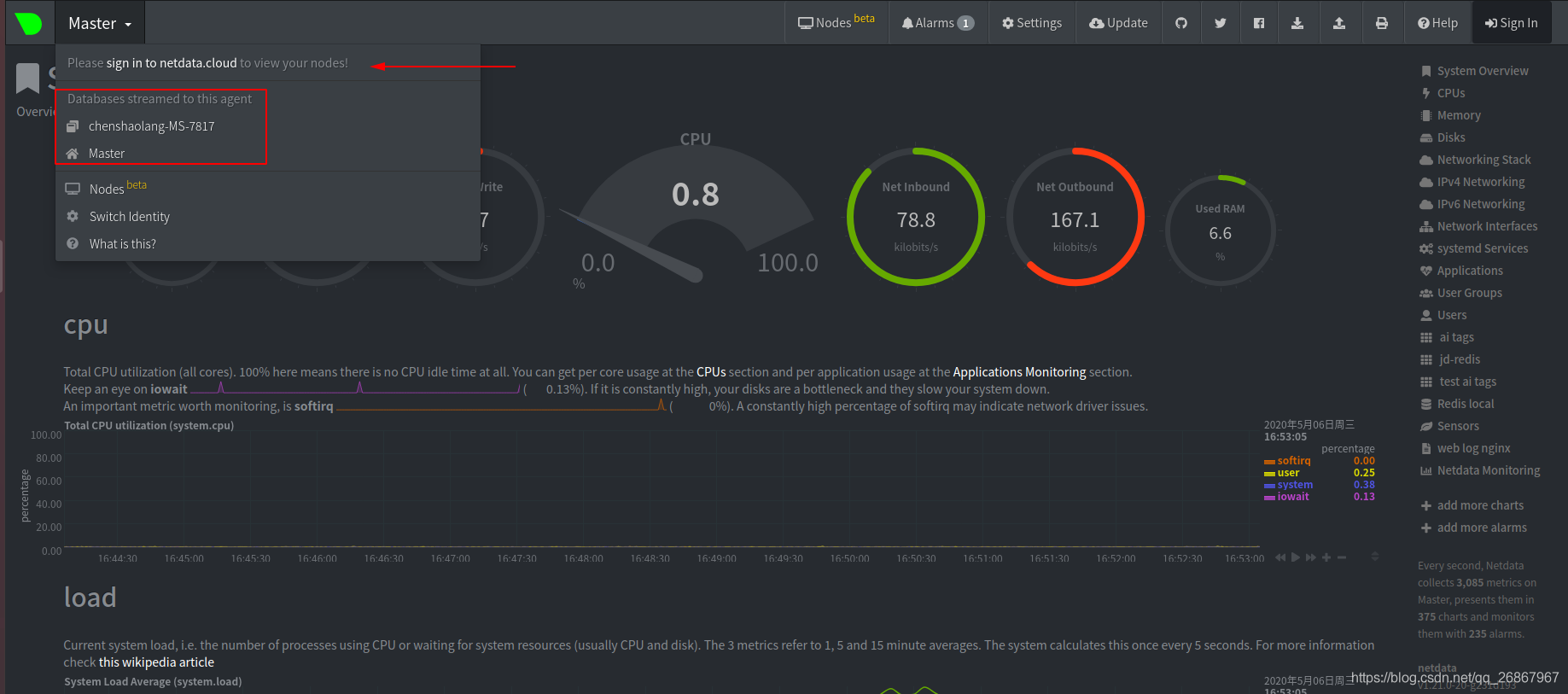
Task: Choose What is this? menu item
Action: (x=122, y=244)
